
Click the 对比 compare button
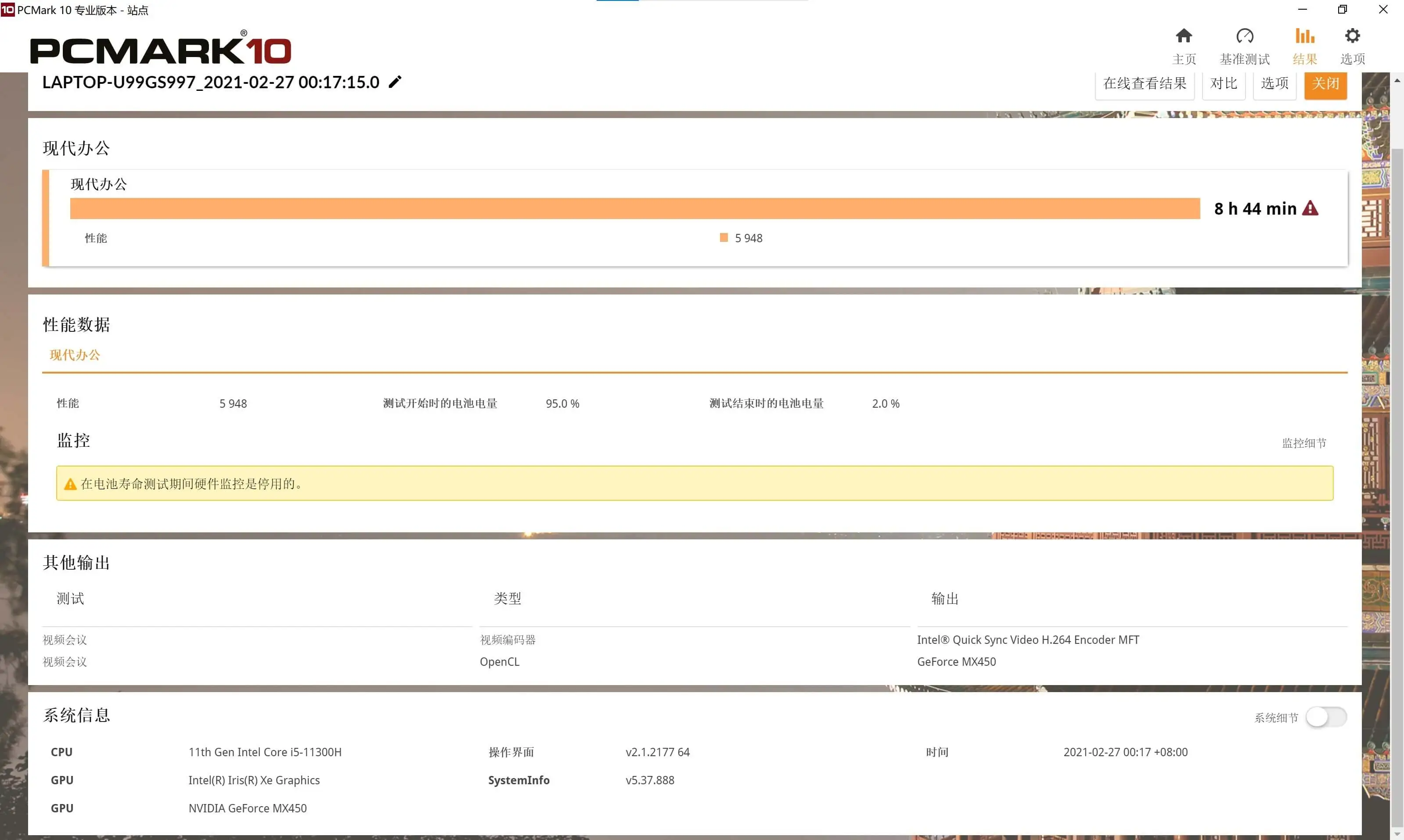click(1224, 83)
